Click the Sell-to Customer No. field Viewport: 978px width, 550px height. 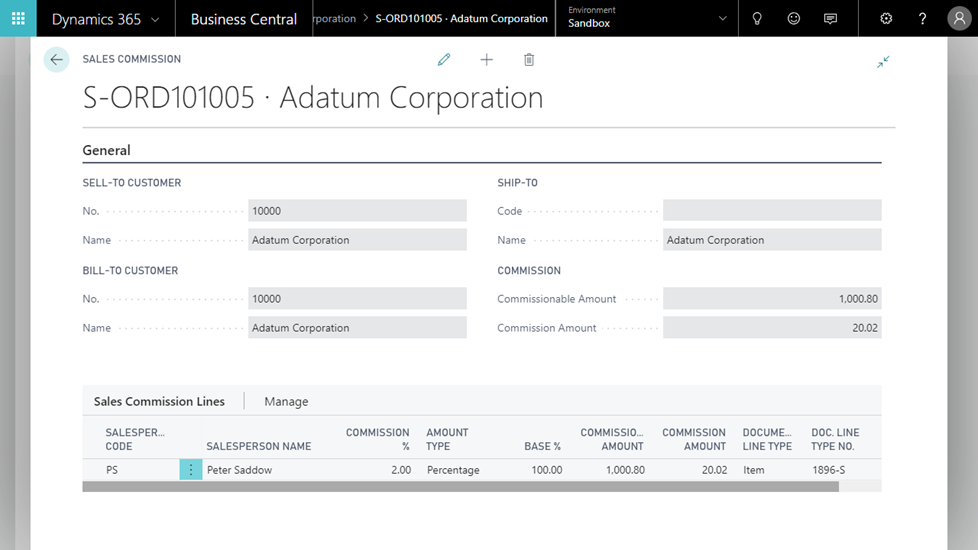(357, 211)
